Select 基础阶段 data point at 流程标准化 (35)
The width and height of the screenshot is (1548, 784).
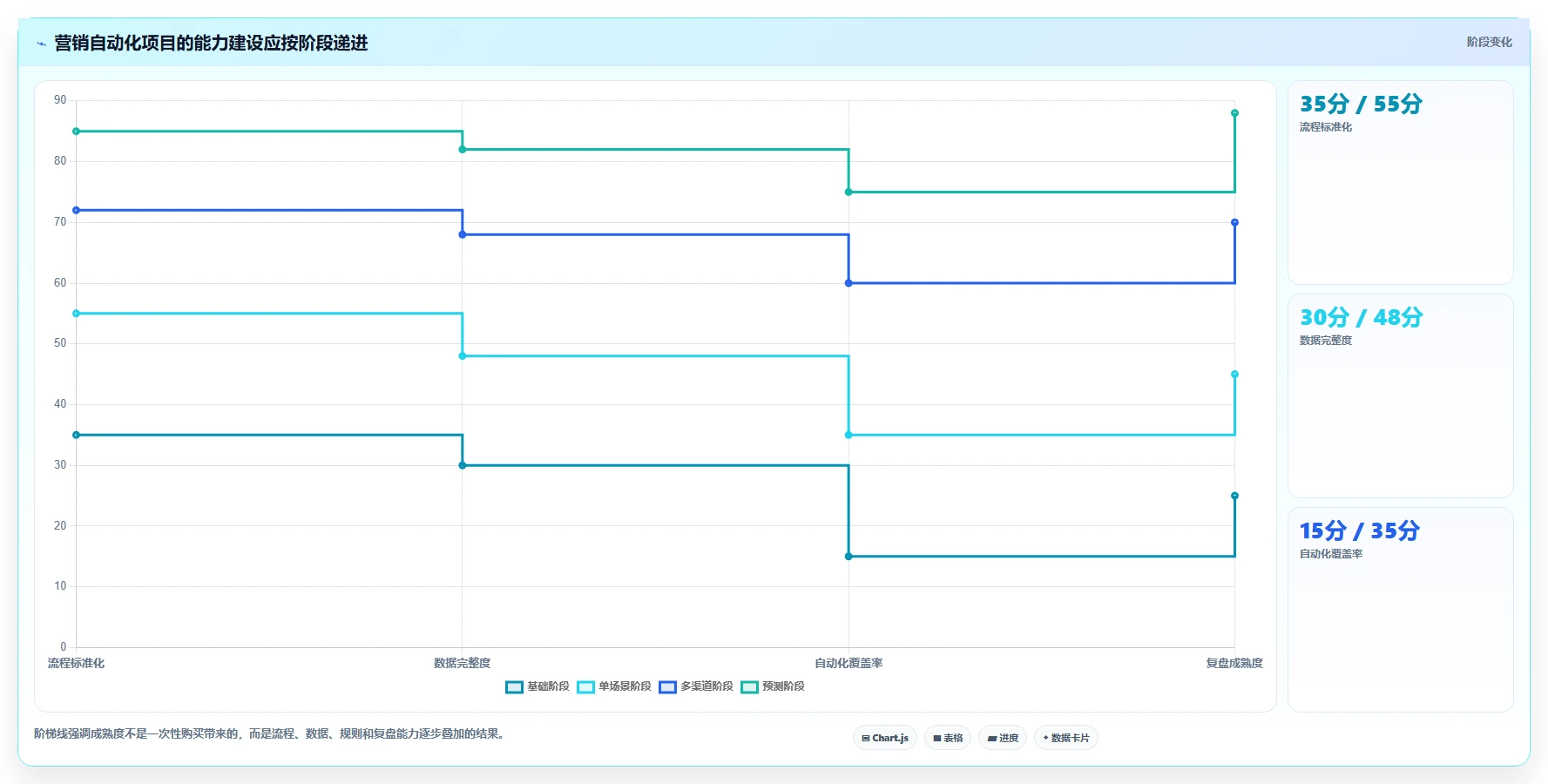pos(76,435)
